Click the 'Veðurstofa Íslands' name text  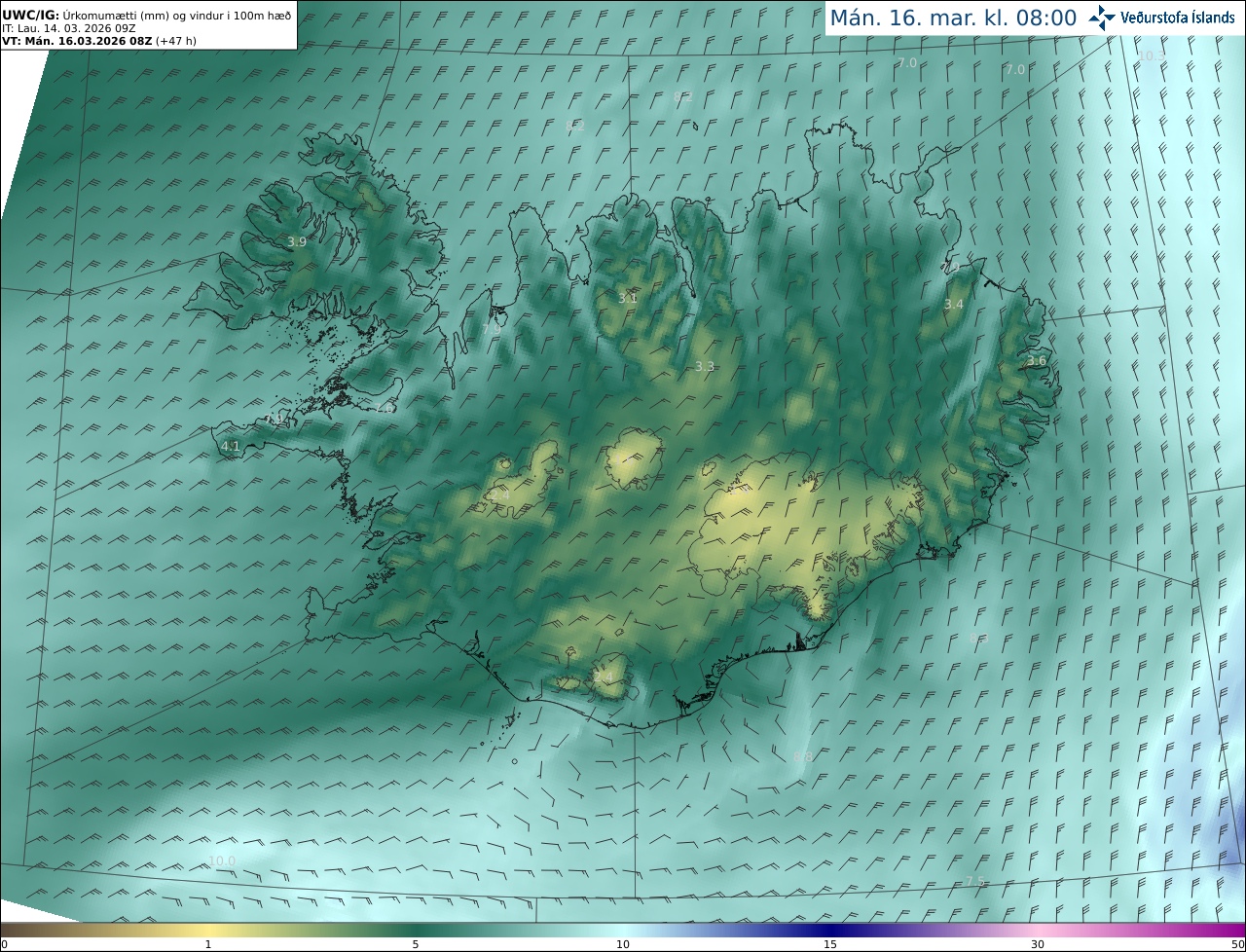1178,18
